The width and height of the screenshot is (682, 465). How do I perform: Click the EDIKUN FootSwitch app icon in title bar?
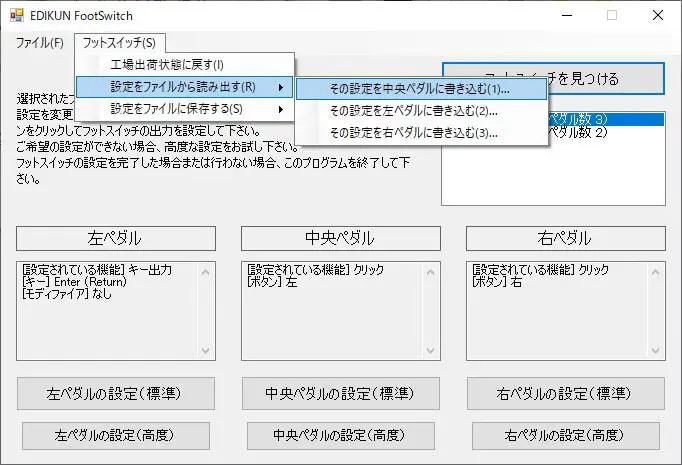click(17, 15)
